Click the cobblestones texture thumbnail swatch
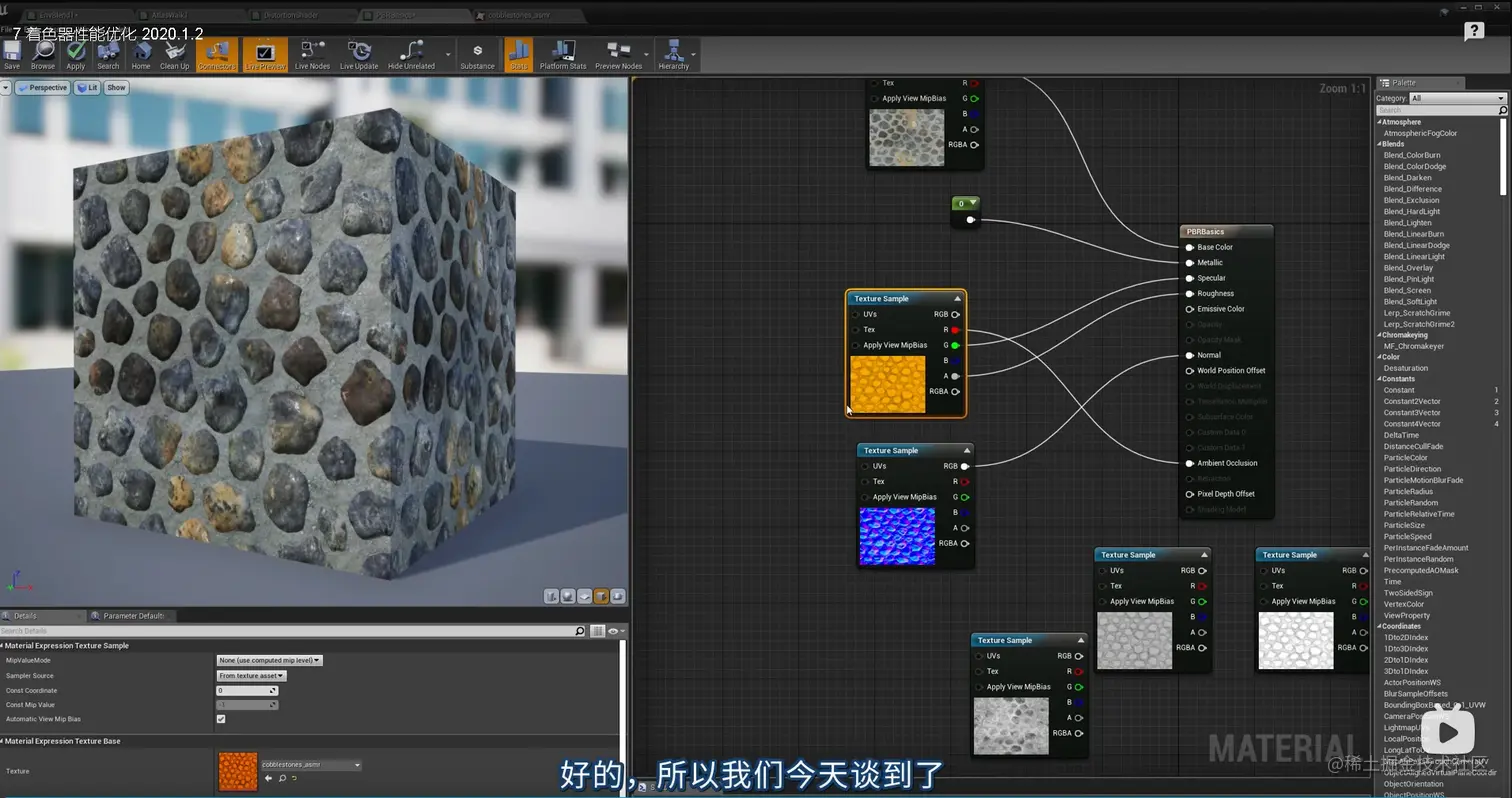 [x=237, y=771]
